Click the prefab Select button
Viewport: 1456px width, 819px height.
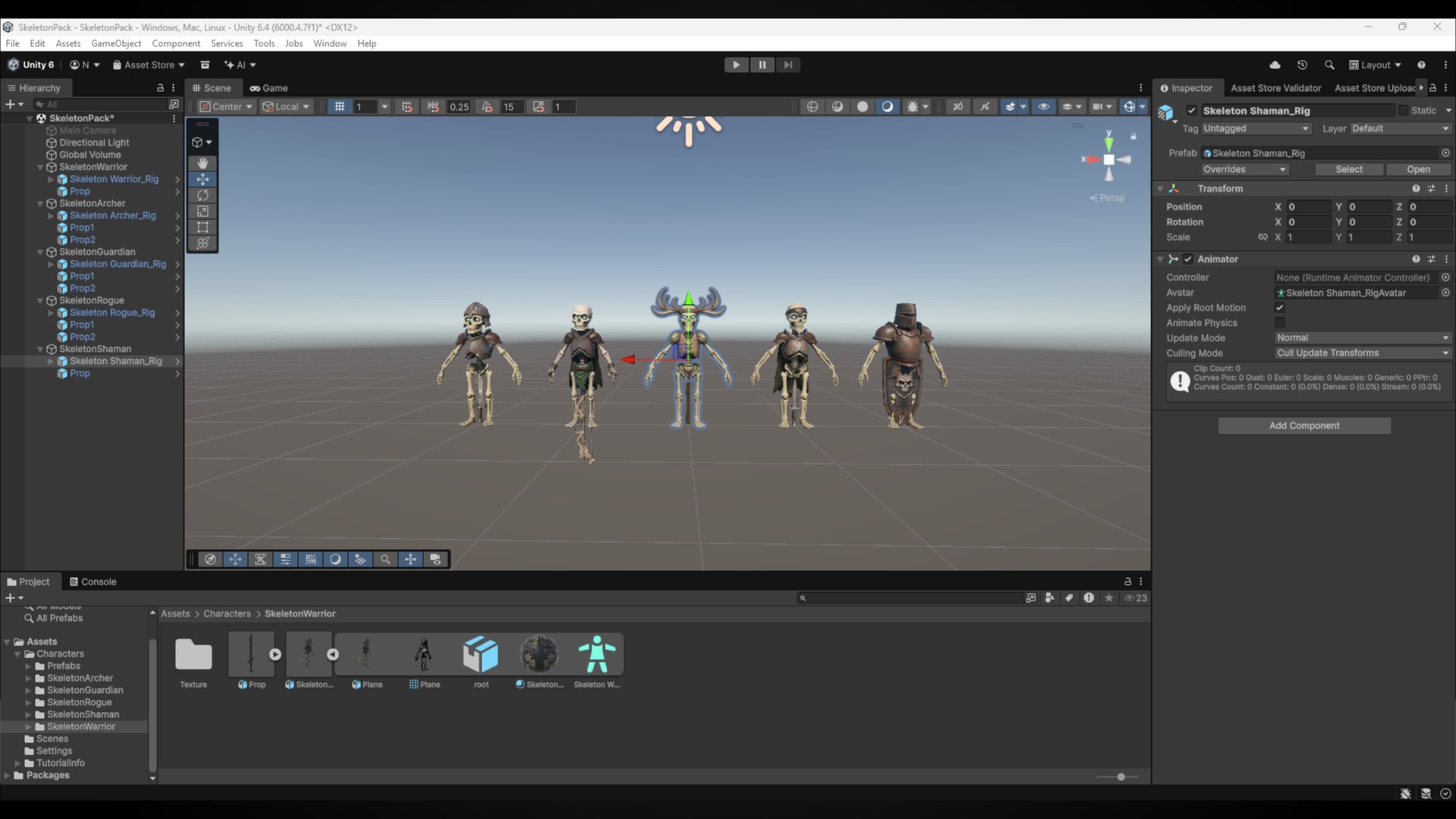click(1349, 170)
